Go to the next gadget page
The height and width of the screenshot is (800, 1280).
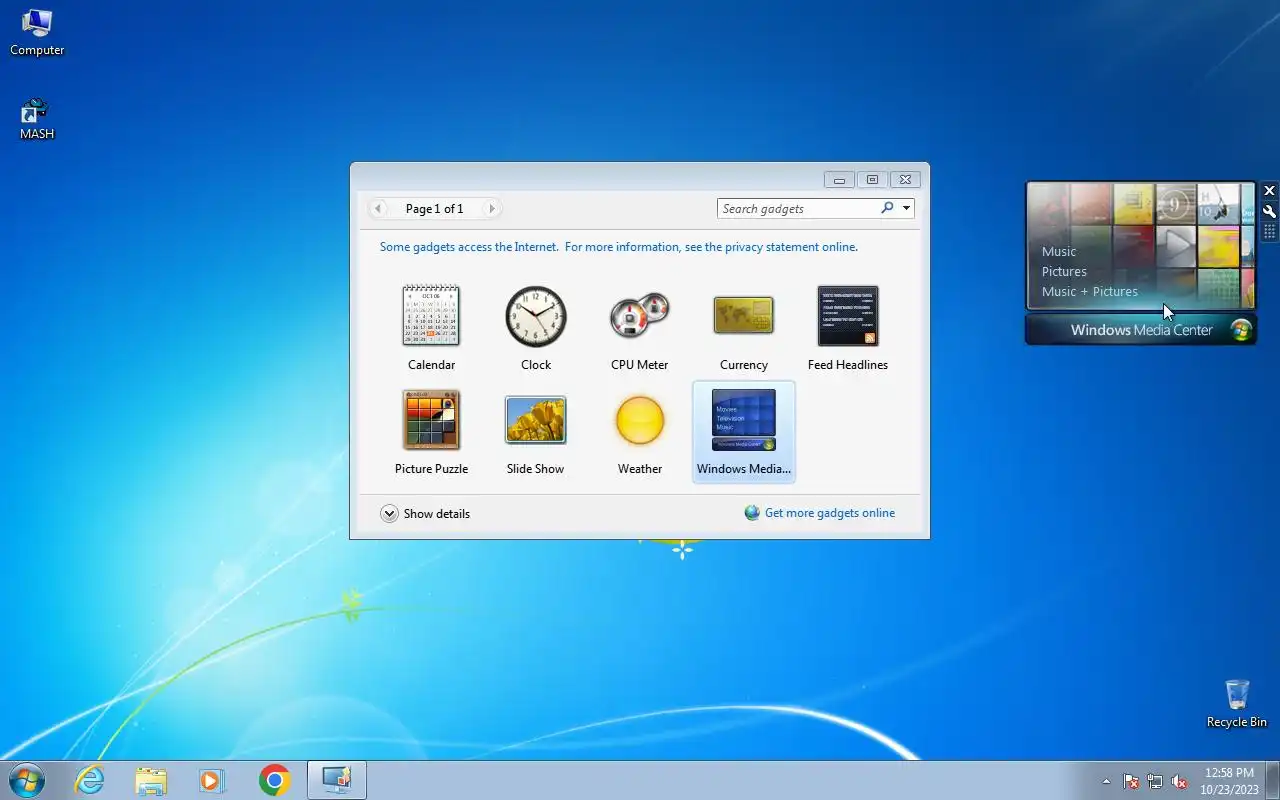(x=491, y=208)
